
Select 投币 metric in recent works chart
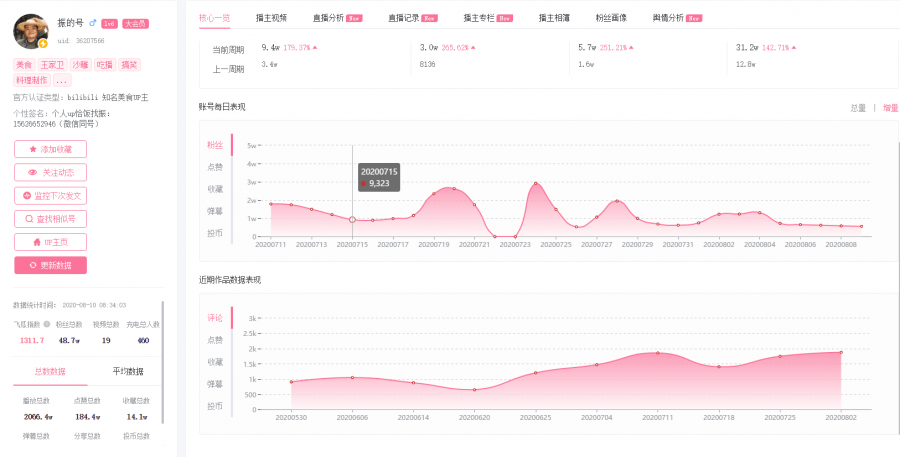(215, 406)
